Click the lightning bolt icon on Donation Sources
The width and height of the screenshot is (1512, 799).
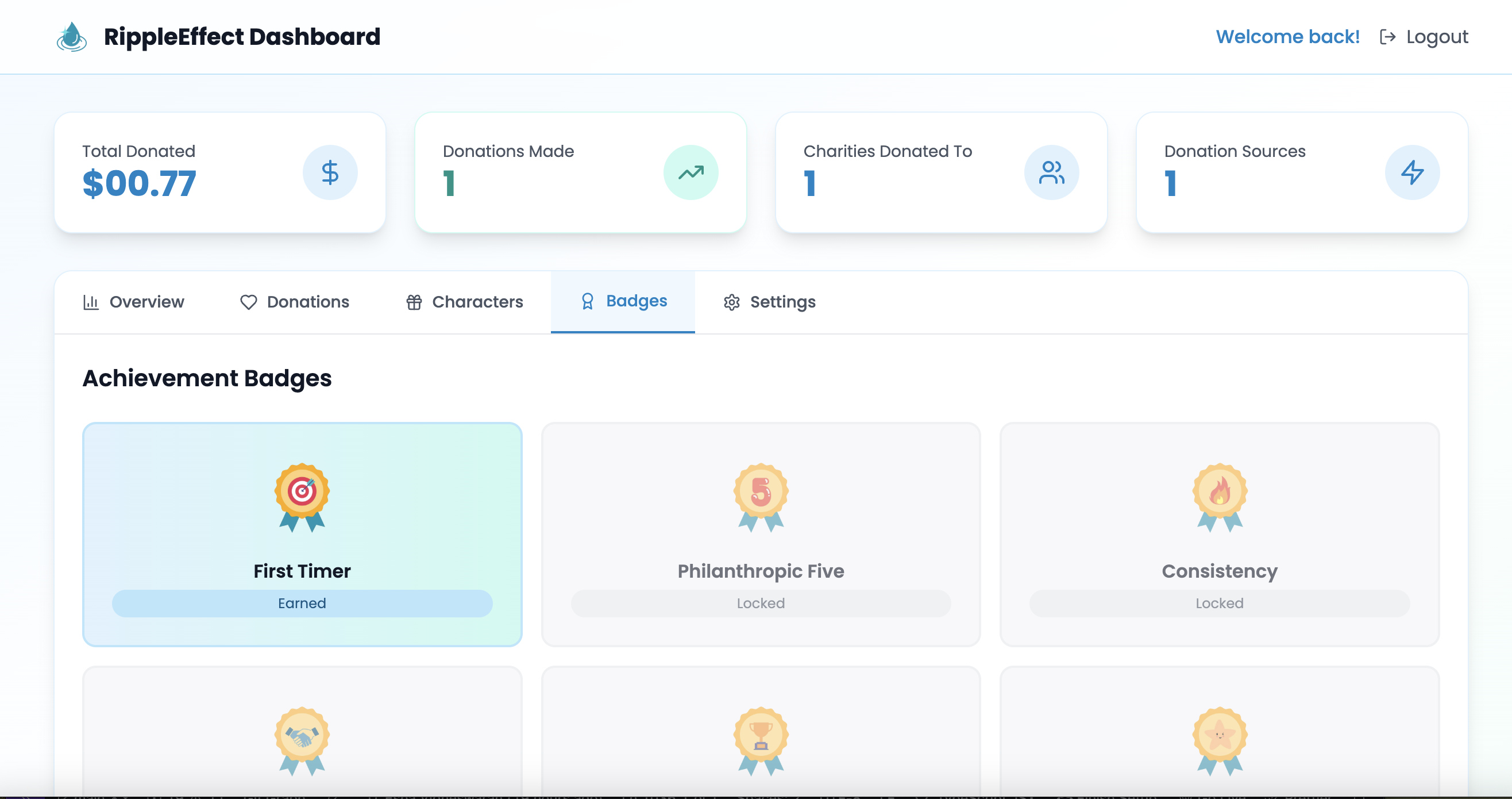(1412, 172)
